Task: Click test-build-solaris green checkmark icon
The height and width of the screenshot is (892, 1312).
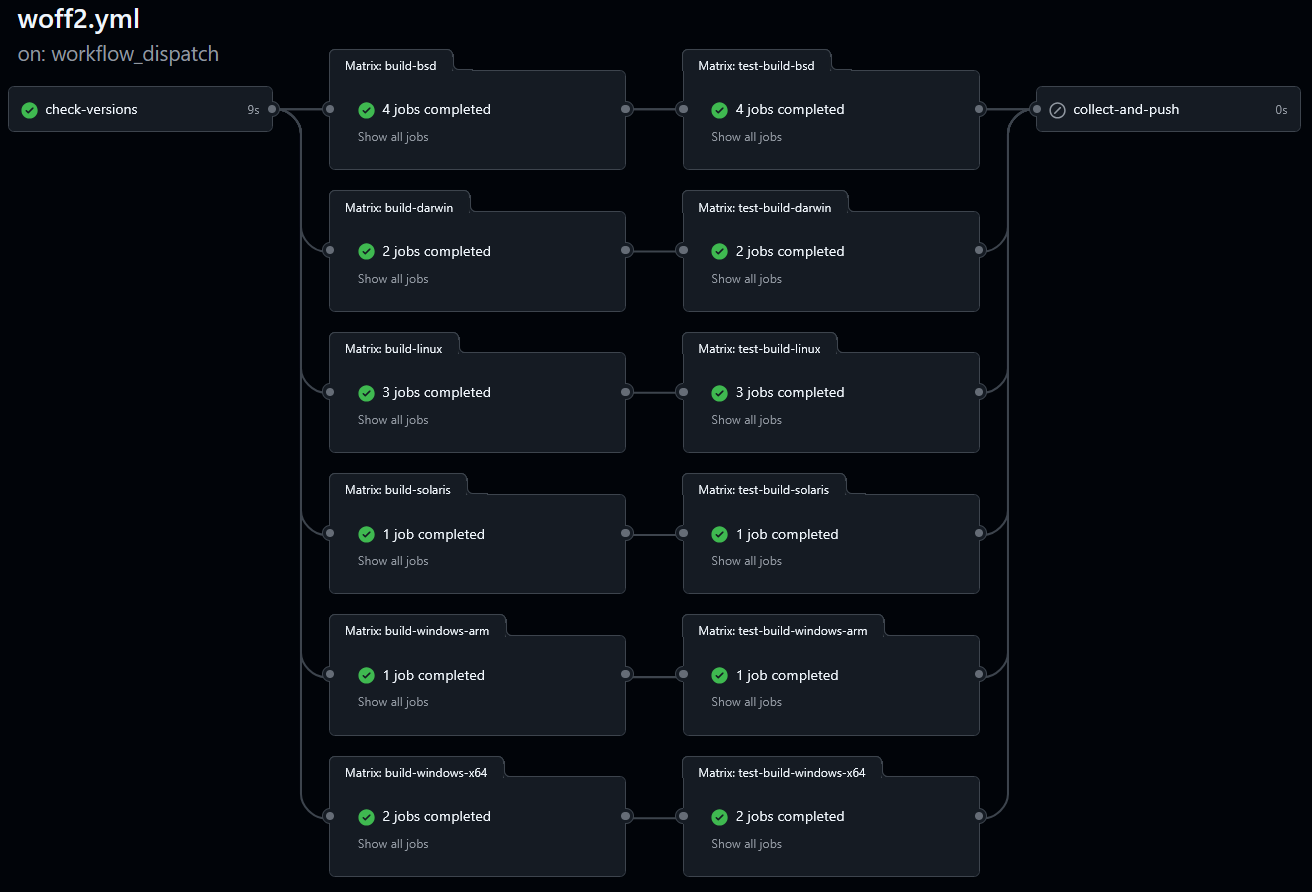Action: pyautogui.click(x=719, y=535)
